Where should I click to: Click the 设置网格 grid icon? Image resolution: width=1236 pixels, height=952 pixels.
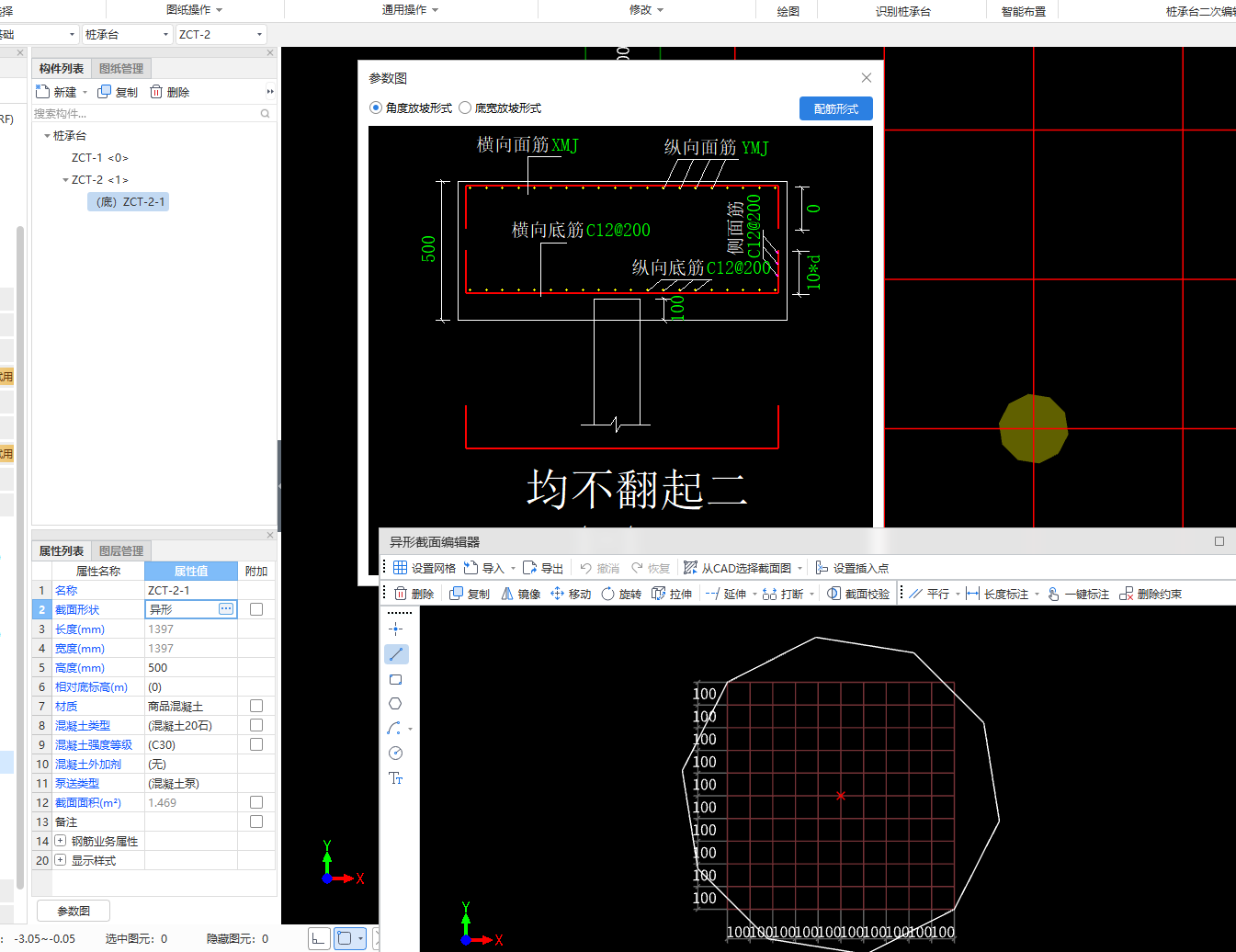point(400,568)
